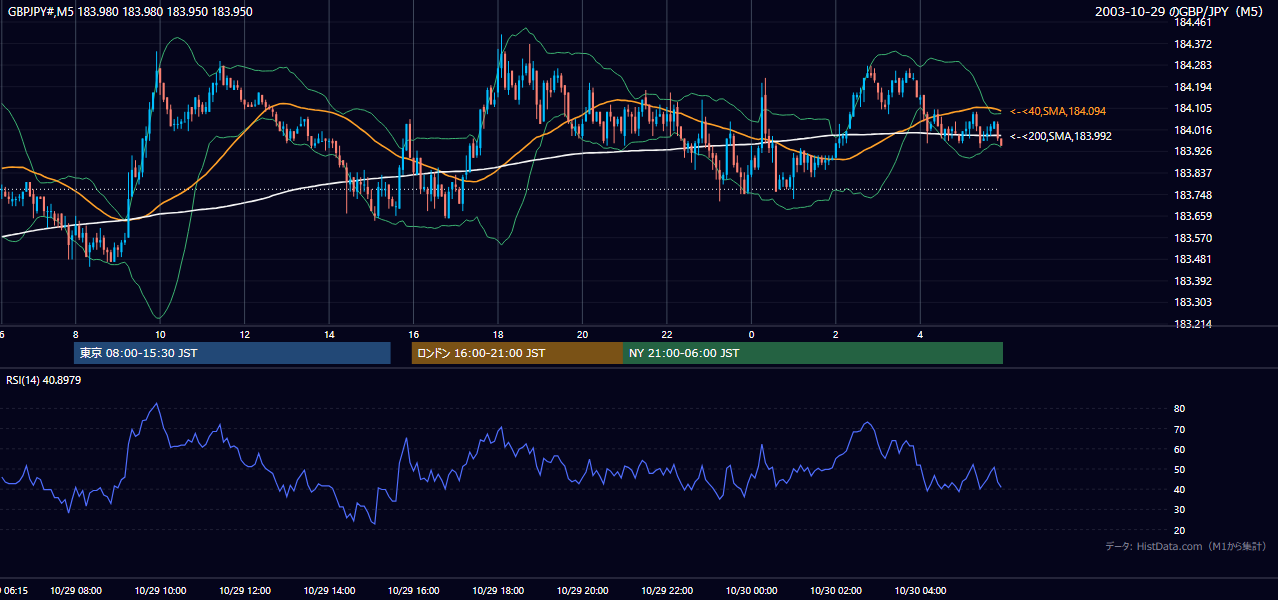Click the '2003-10-29 のGBP/JPY (M5)' chart heading
Image resolution: width=1278 pixels, height=600 pixels.
click(1181, 12)
